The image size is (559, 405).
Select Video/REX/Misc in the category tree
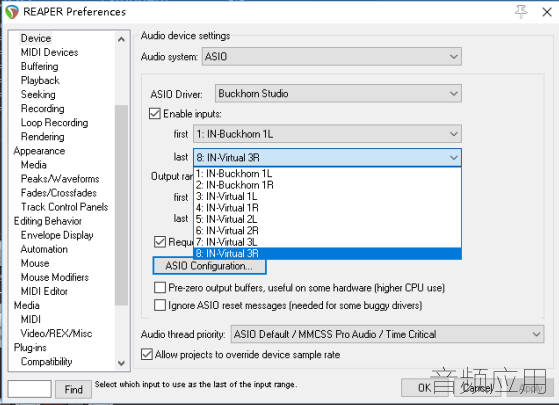pos(56,333)
